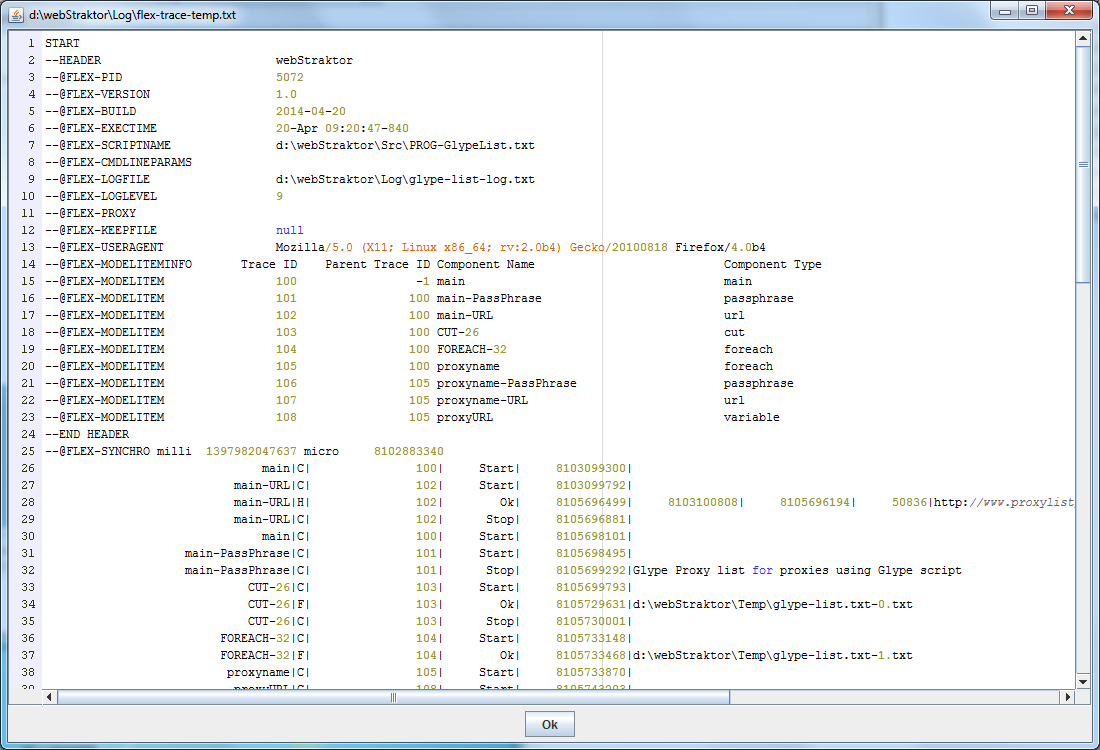This screenshot has width=1100, height=750.
Task: Click the null value on the FLEX-KEEPFILE line
Action: (x=289, y=230)
